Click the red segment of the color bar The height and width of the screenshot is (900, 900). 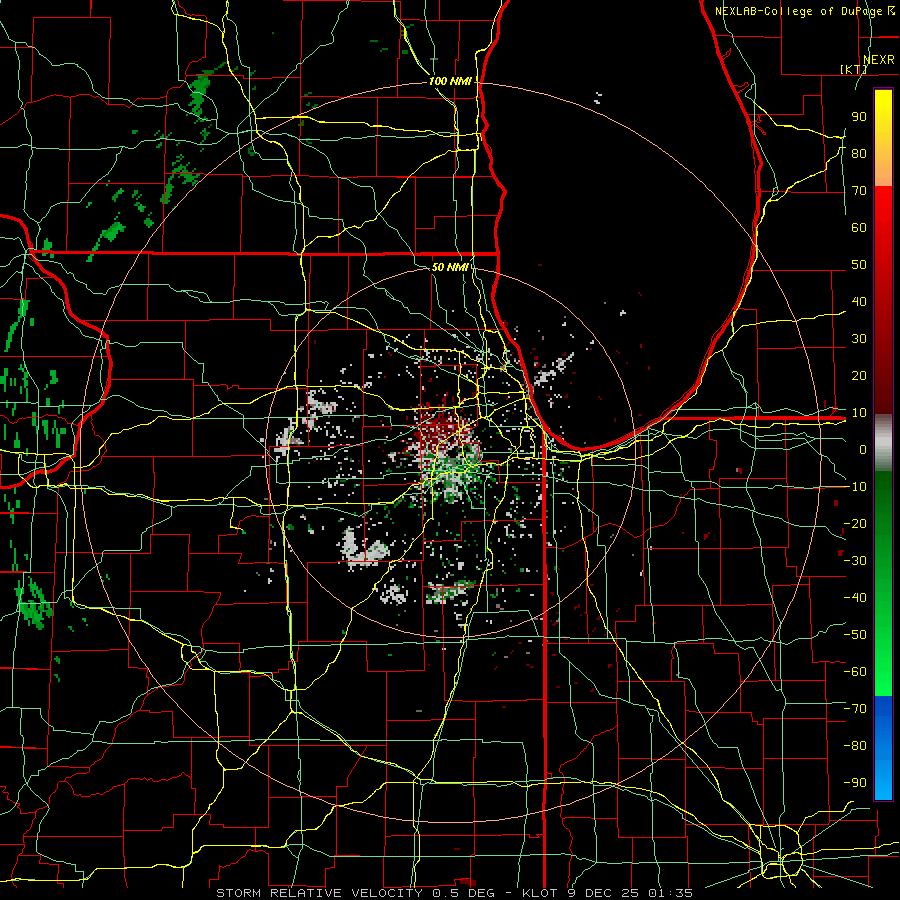(x=883, y=300)
